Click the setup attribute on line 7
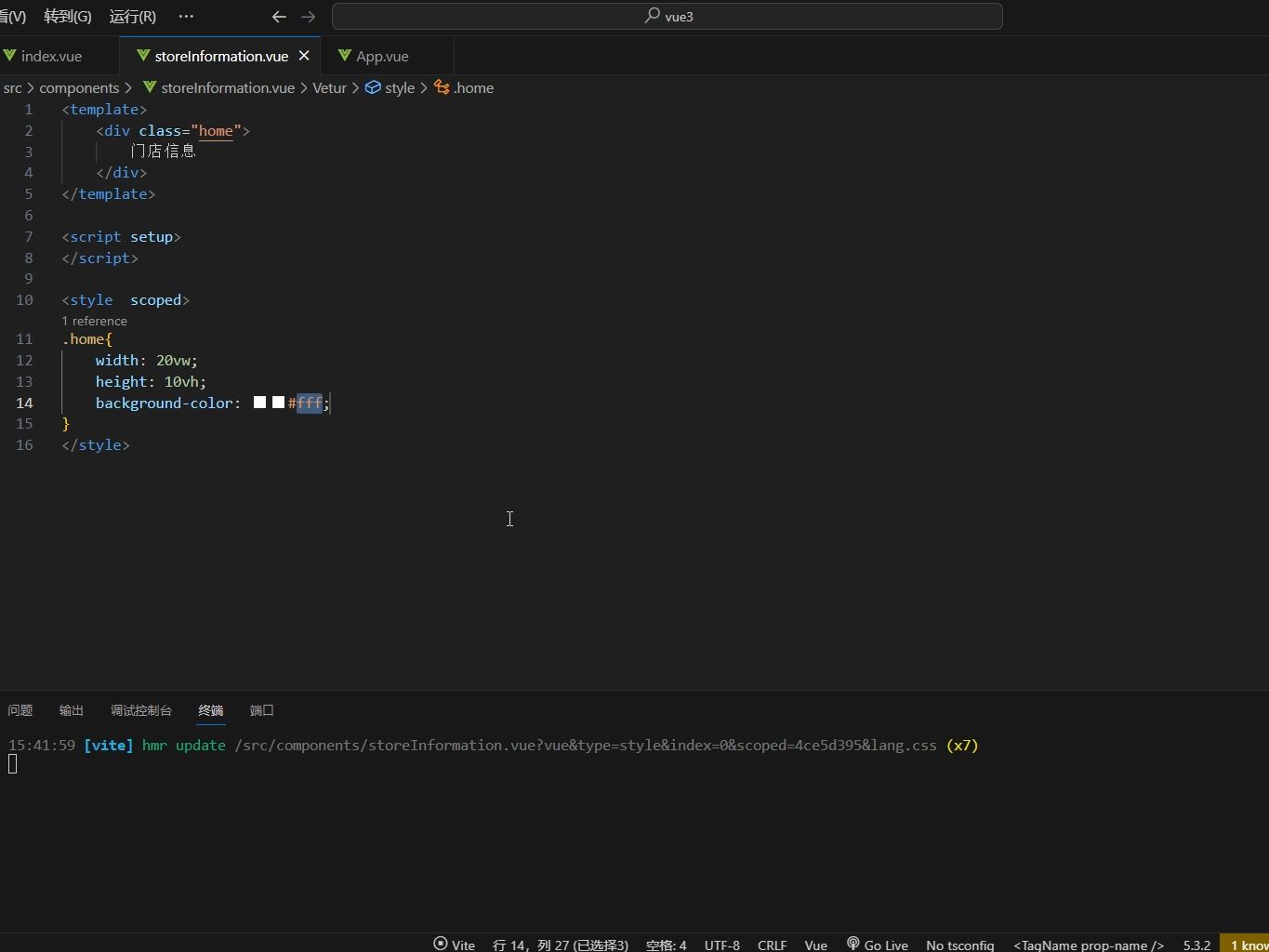This screenshot has height=952, width=1269. 152,236
